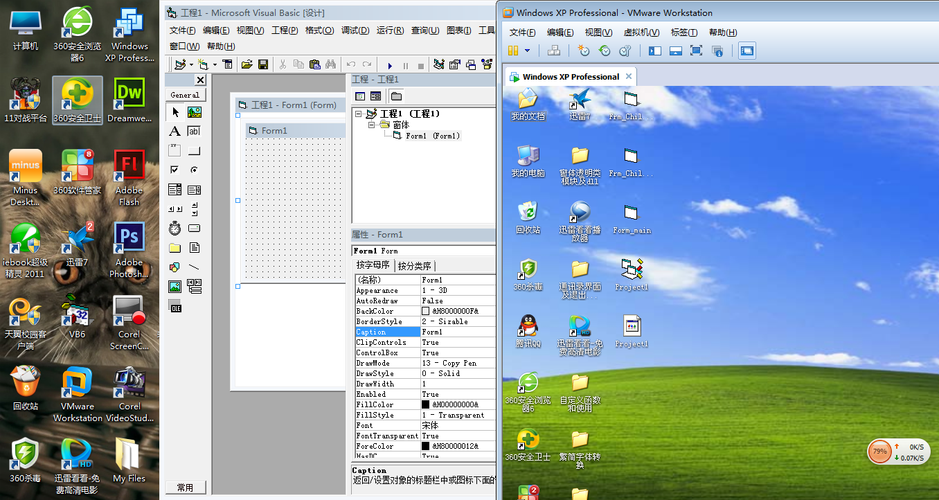The image size is (939, 500).
Task: Click Toggle Folders icon in project panel
Action: pyautogui.click(x=396, y=96)
